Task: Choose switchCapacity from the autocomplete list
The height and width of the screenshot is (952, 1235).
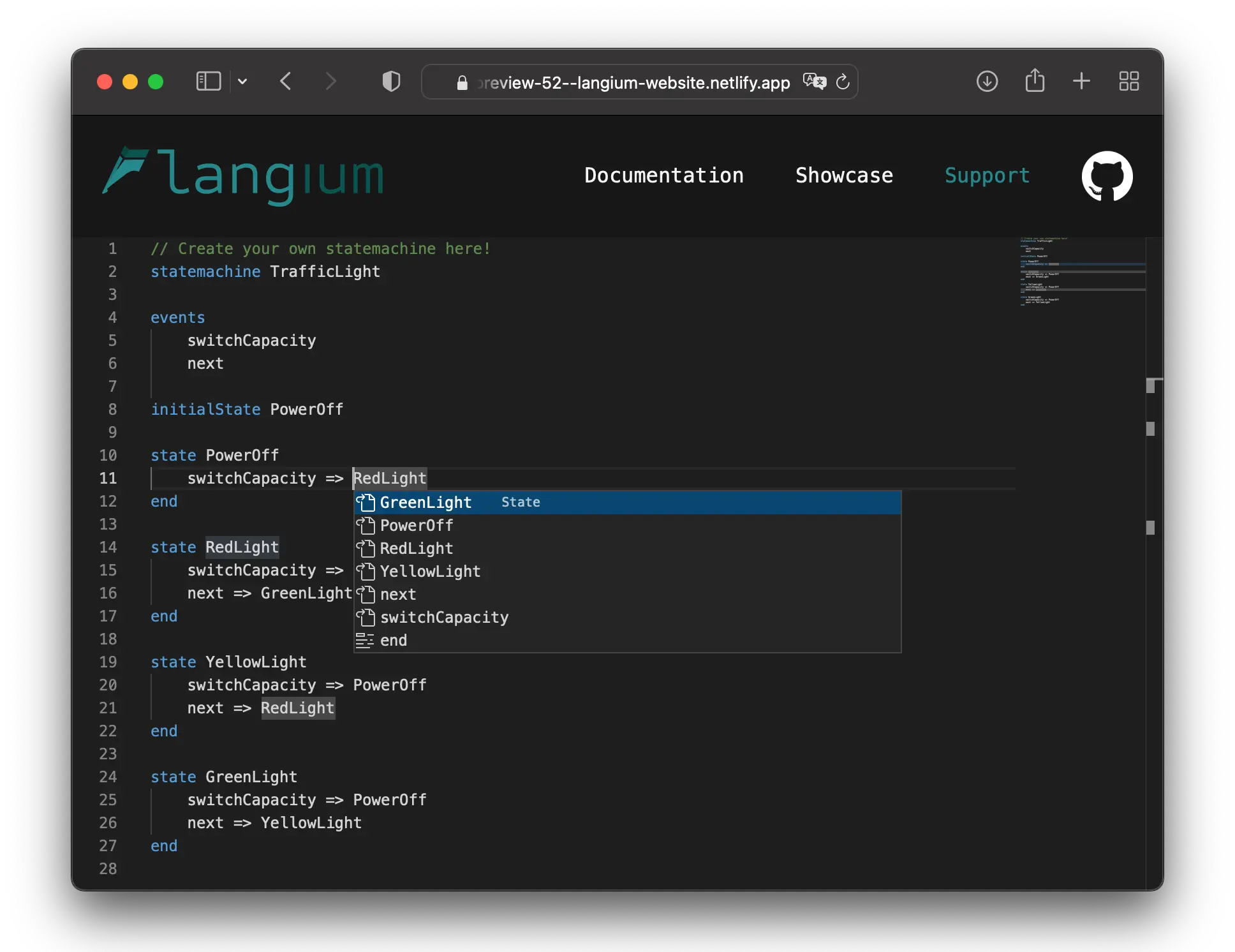Action: tap(628, 618)
